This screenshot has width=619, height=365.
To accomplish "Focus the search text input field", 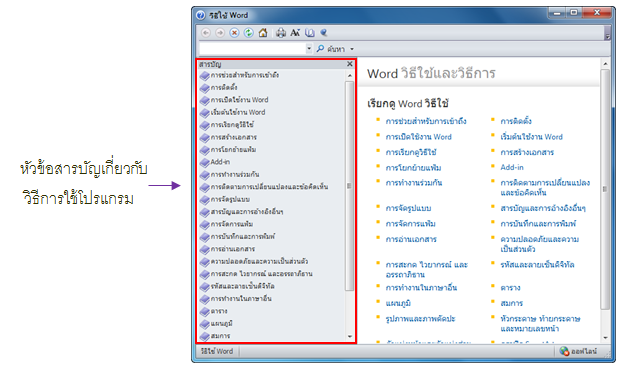I will (x=253, y=49).
